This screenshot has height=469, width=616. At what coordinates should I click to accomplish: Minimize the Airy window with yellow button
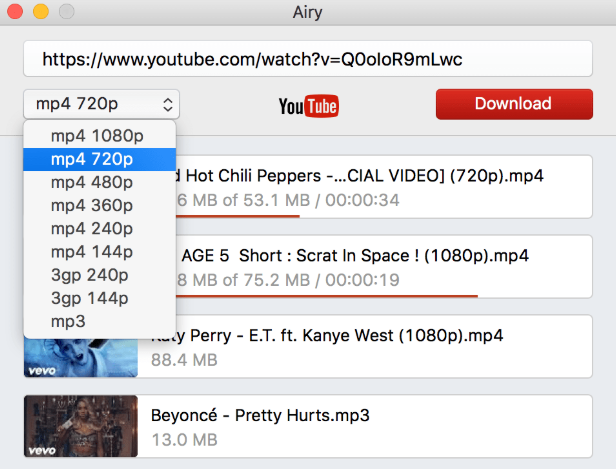[x=41, y=11]
